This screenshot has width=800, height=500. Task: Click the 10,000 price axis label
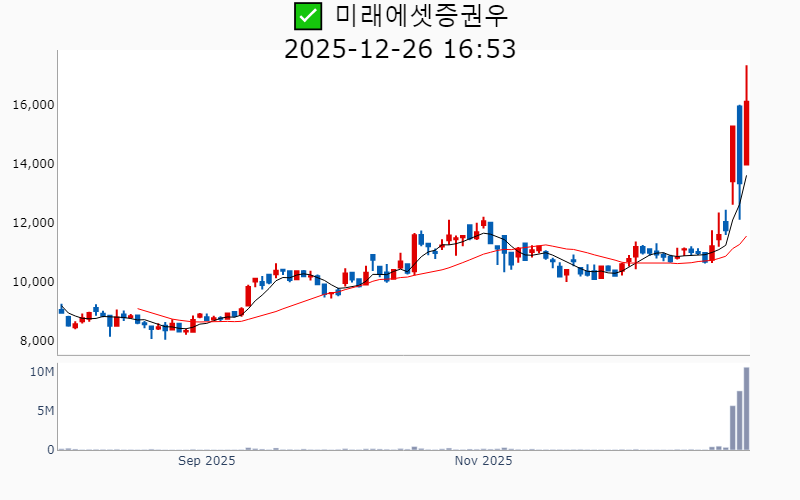[33, 282]
